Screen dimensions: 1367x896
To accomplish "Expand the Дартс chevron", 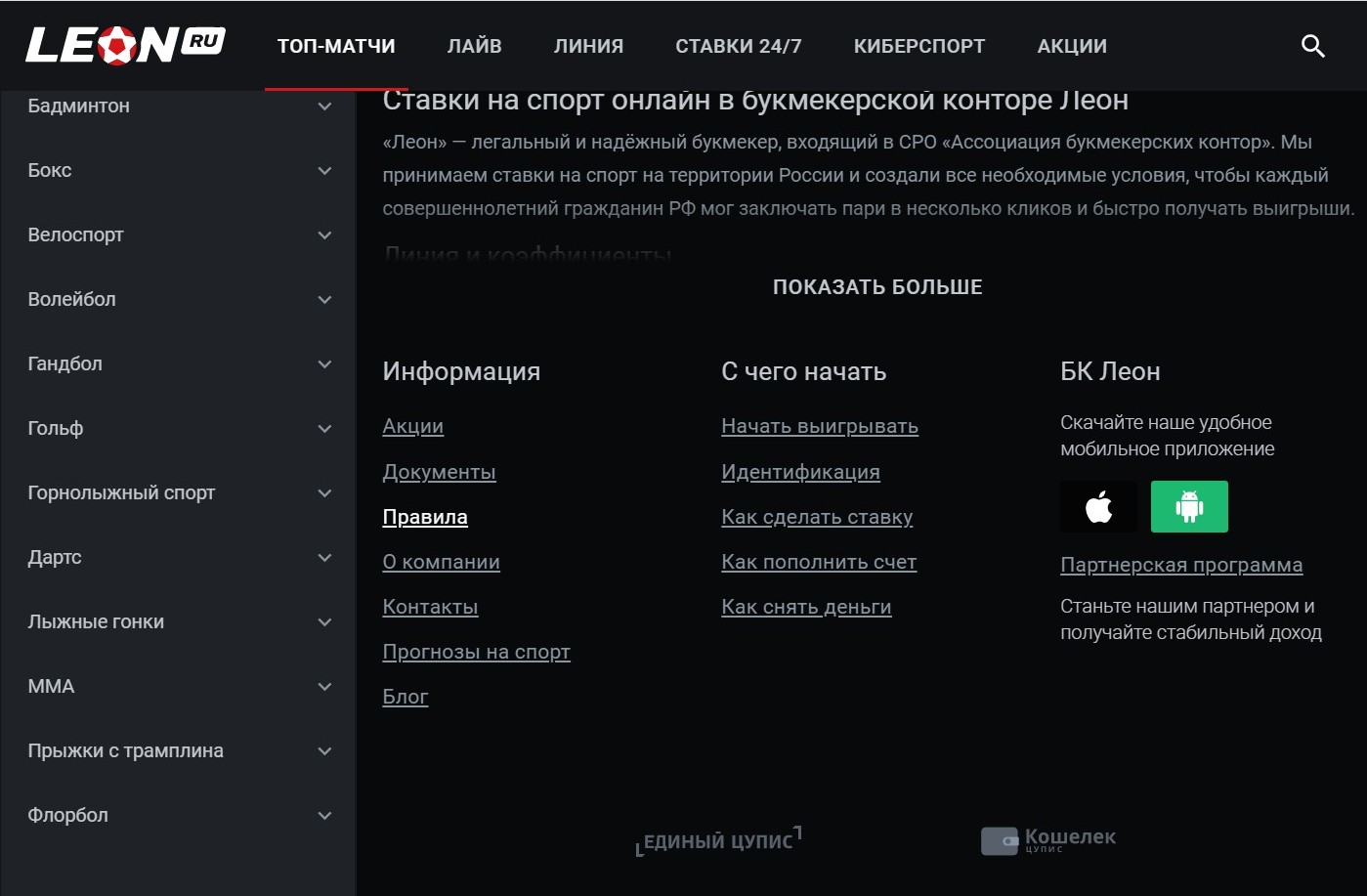I will point(325,558).
